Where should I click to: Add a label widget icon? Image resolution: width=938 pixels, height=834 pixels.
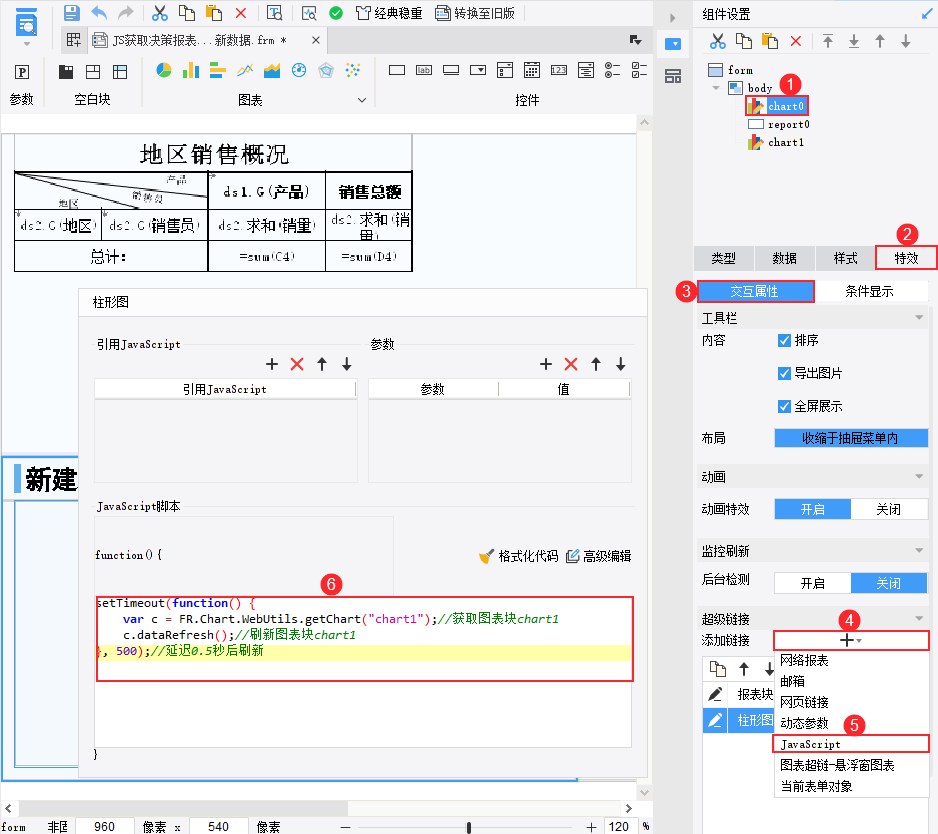(424, 70)
